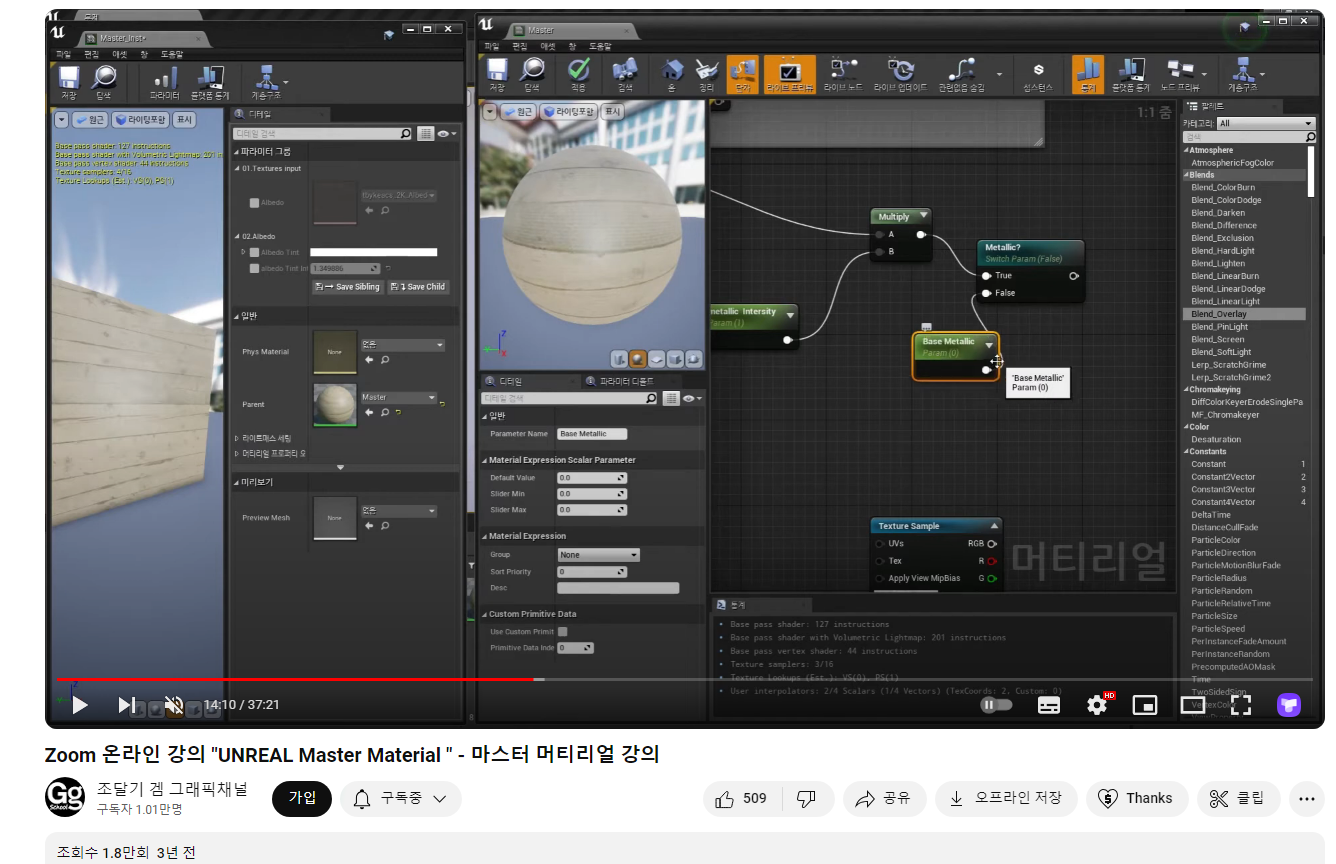Click the YouTube 가입 join button
The height and width of the screenshot is (864, 1336).
coord(302,798)
